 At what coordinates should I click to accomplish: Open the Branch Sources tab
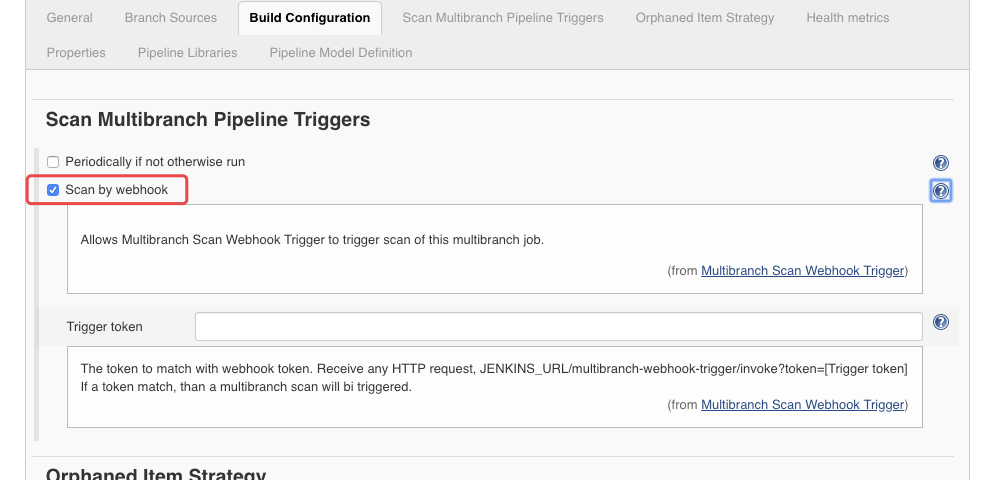point(171,18)
